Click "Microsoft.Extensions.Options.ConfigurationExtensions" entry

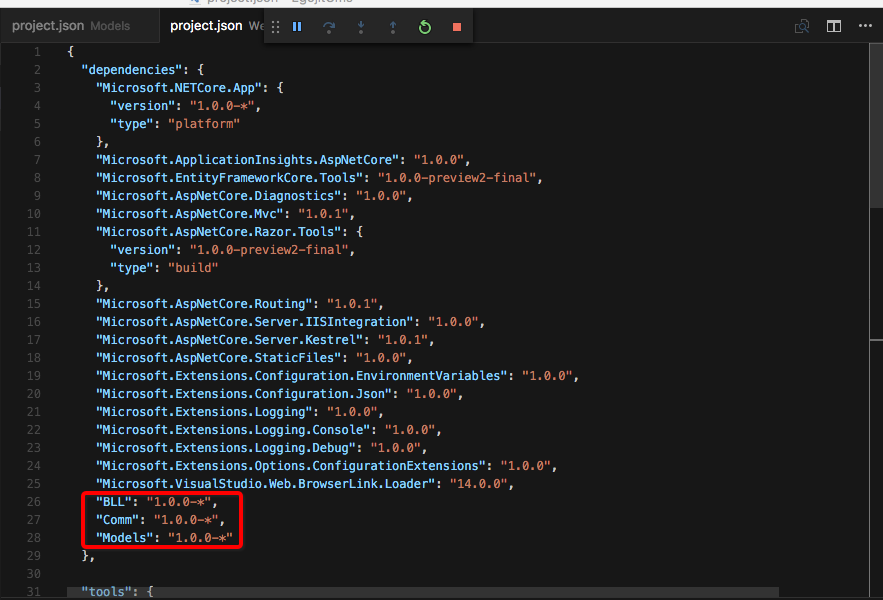(x=291, y=466)
